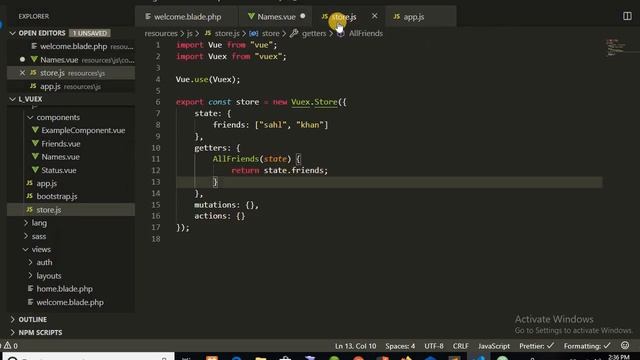The height and width of the screenshot is (360, 640).
Task: Click the Vue icon next to Friends.vue
Action: (35, 144)
